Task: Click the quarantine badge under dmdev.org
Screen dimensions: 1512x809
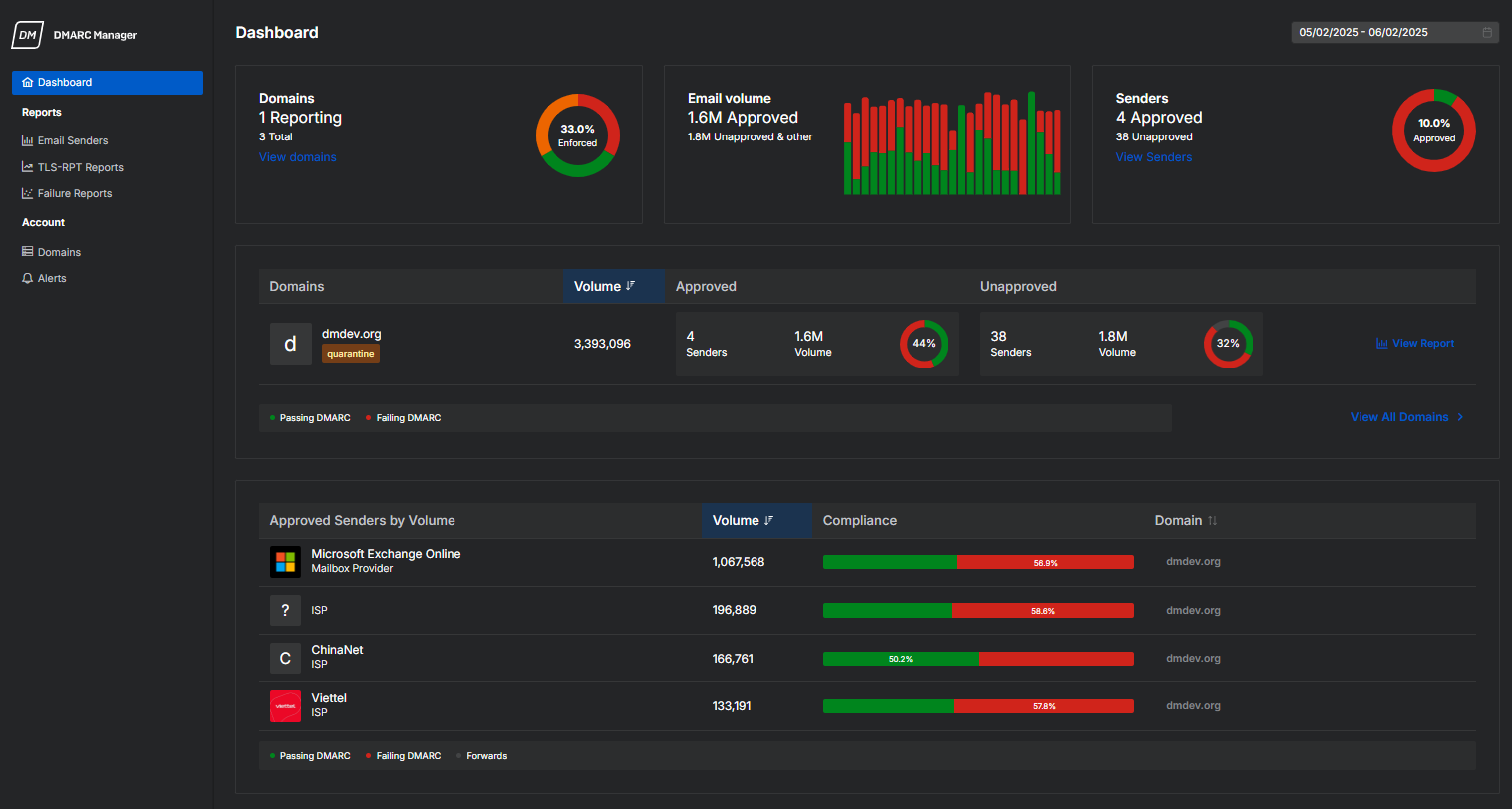Action: 350,353
